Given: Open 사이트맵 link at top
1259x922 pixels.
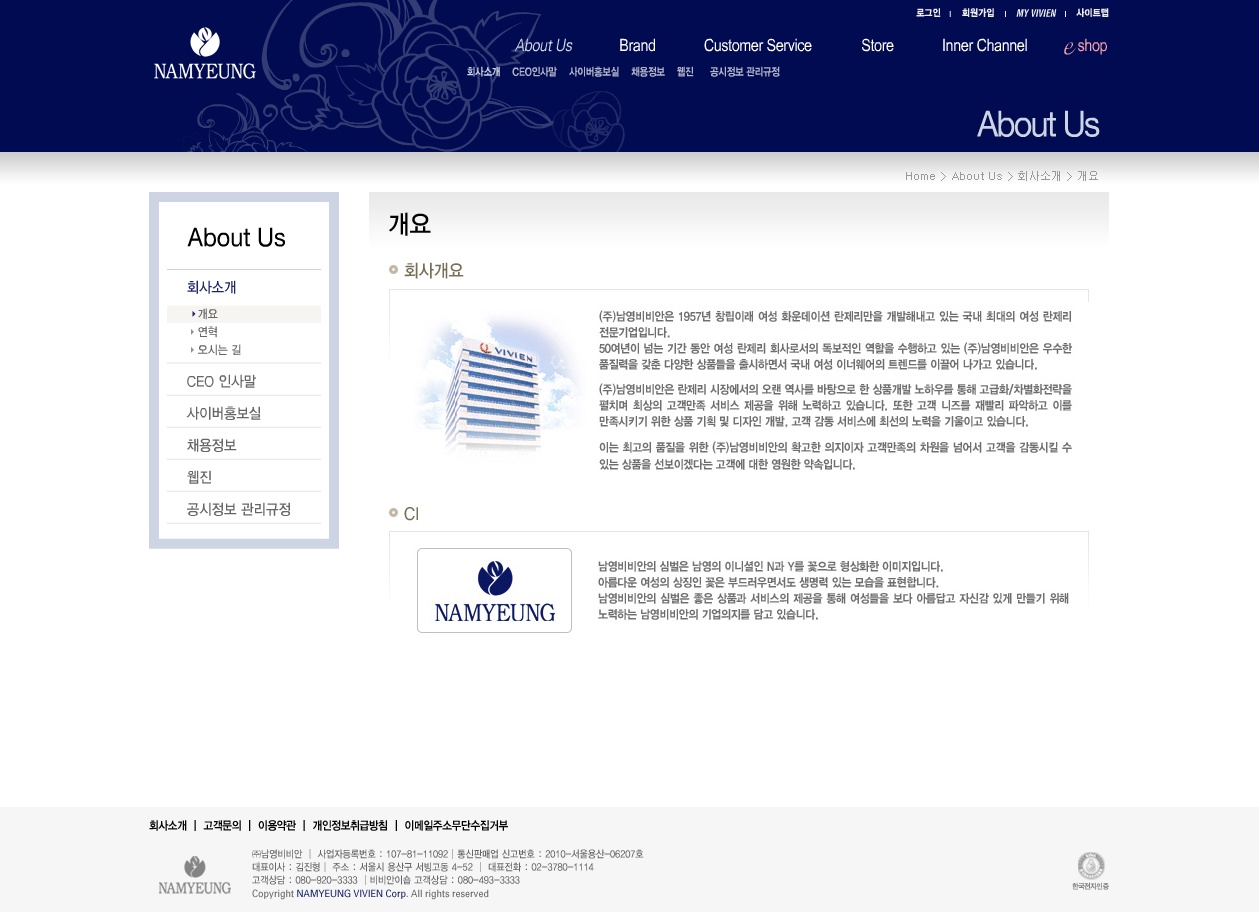Looking at the screenshot, I should pyautogui.click(x=1092, y=13).
